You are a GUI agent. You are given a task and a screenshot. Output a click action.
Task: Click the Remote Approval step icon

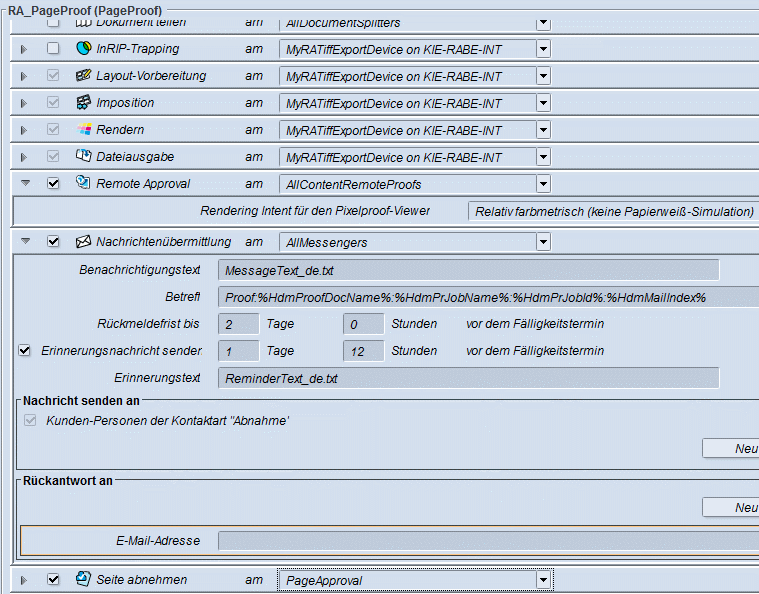[83, 183]
